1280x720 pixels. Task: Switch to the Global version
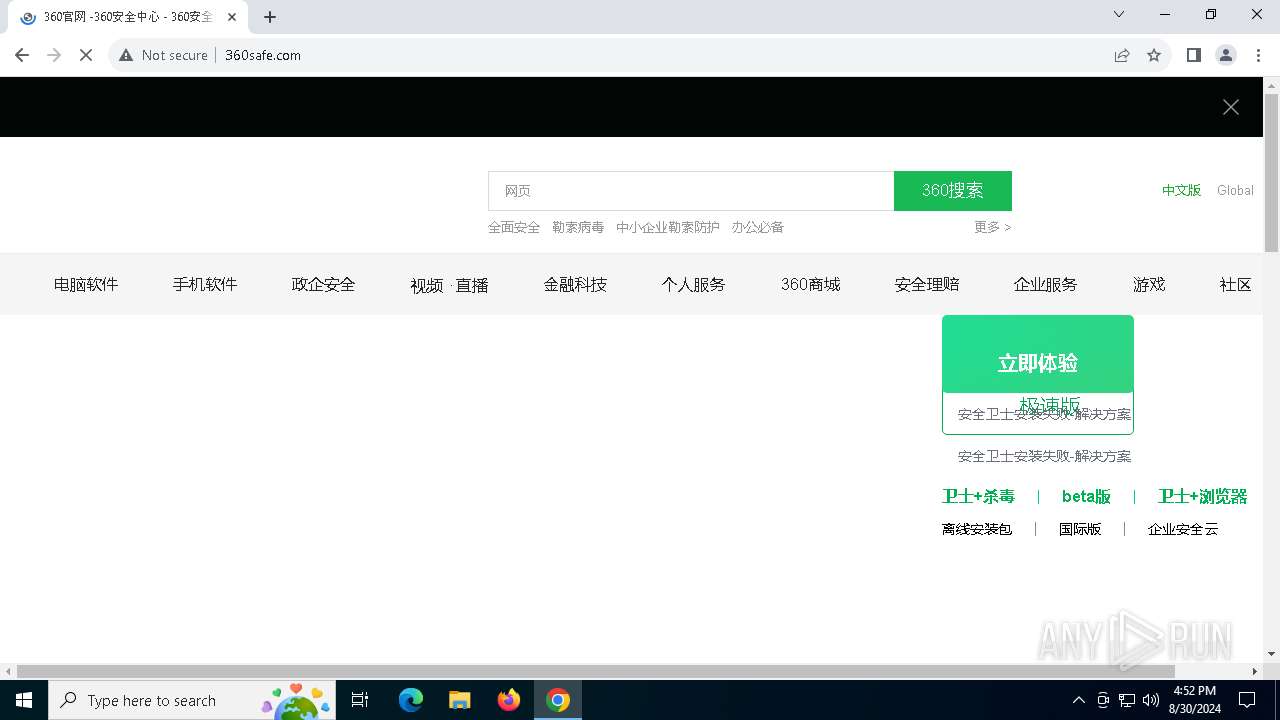point(1235,190)
